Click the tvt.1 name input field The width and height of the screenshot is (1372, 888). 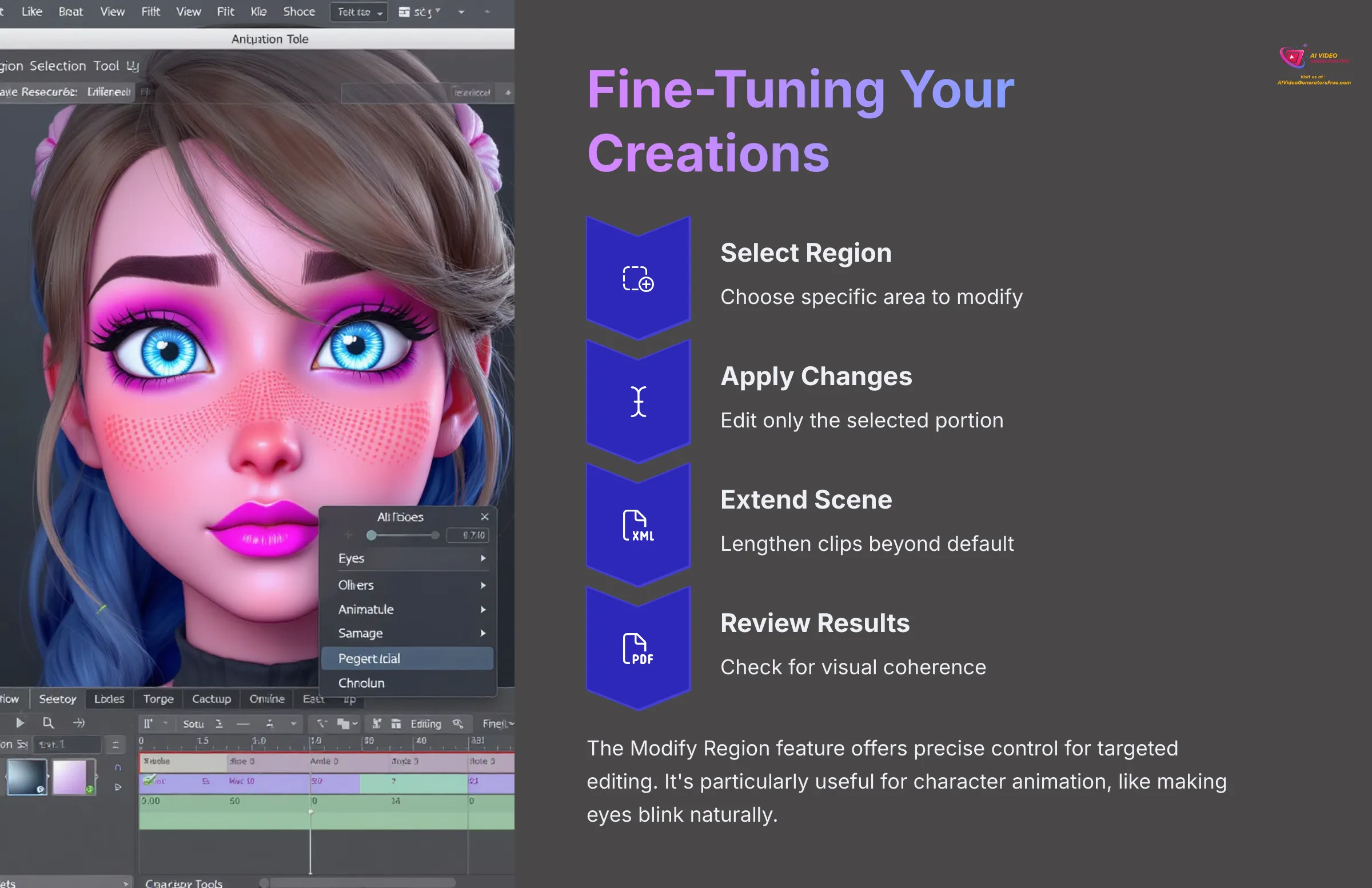tap(67, 745)
